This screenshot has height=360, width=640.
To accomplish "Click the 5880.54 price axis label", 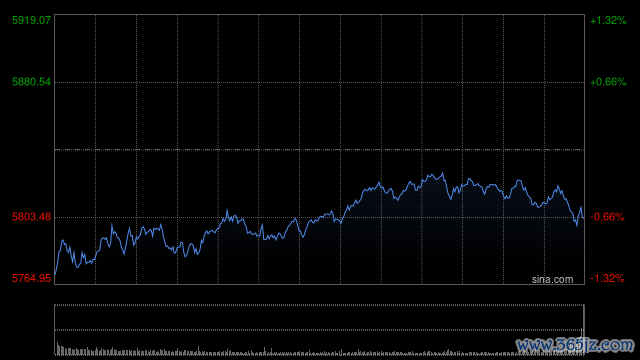I will [x=31, y=82].
